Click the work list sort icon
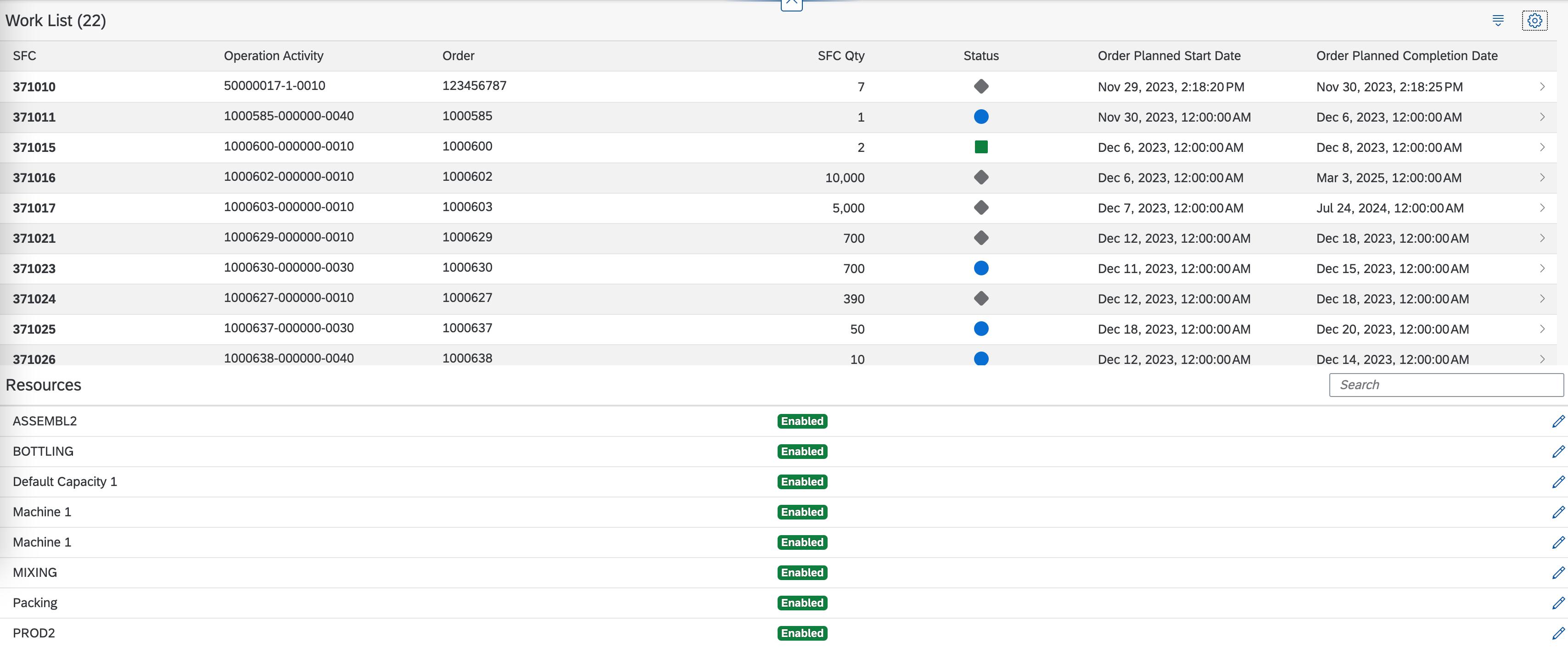Viewport: 1568px width, 648px height. coord(1498,21)
